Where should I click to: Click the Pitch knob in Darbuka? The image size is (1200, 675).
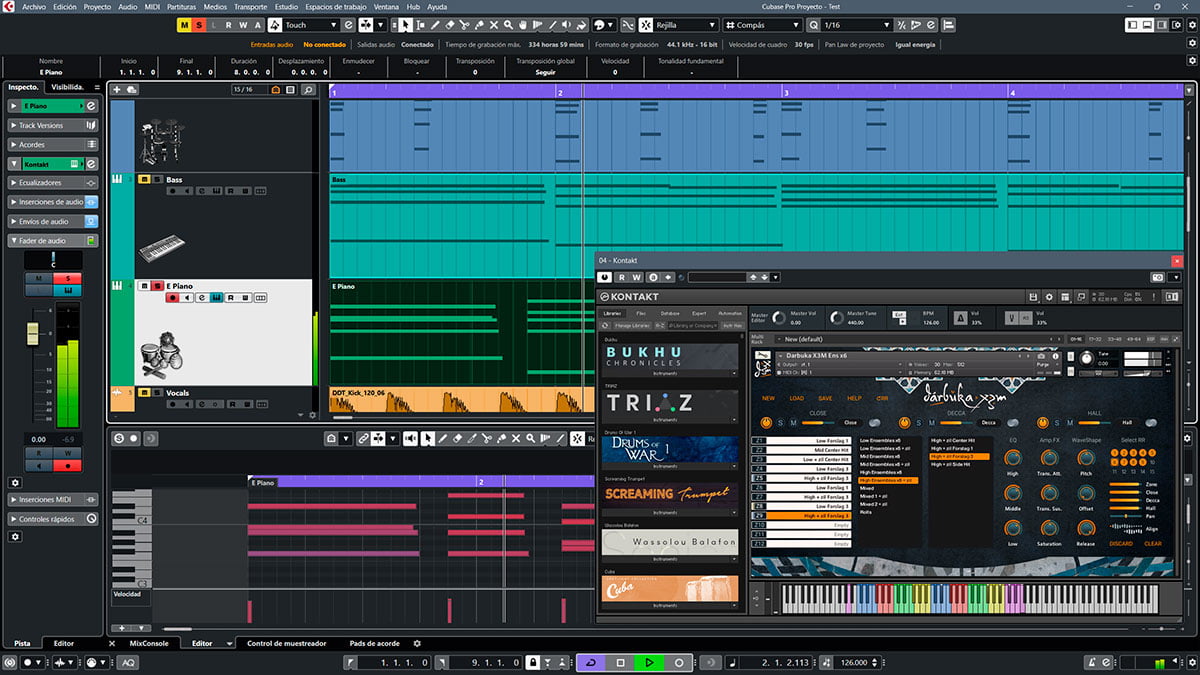point(1086,458)
